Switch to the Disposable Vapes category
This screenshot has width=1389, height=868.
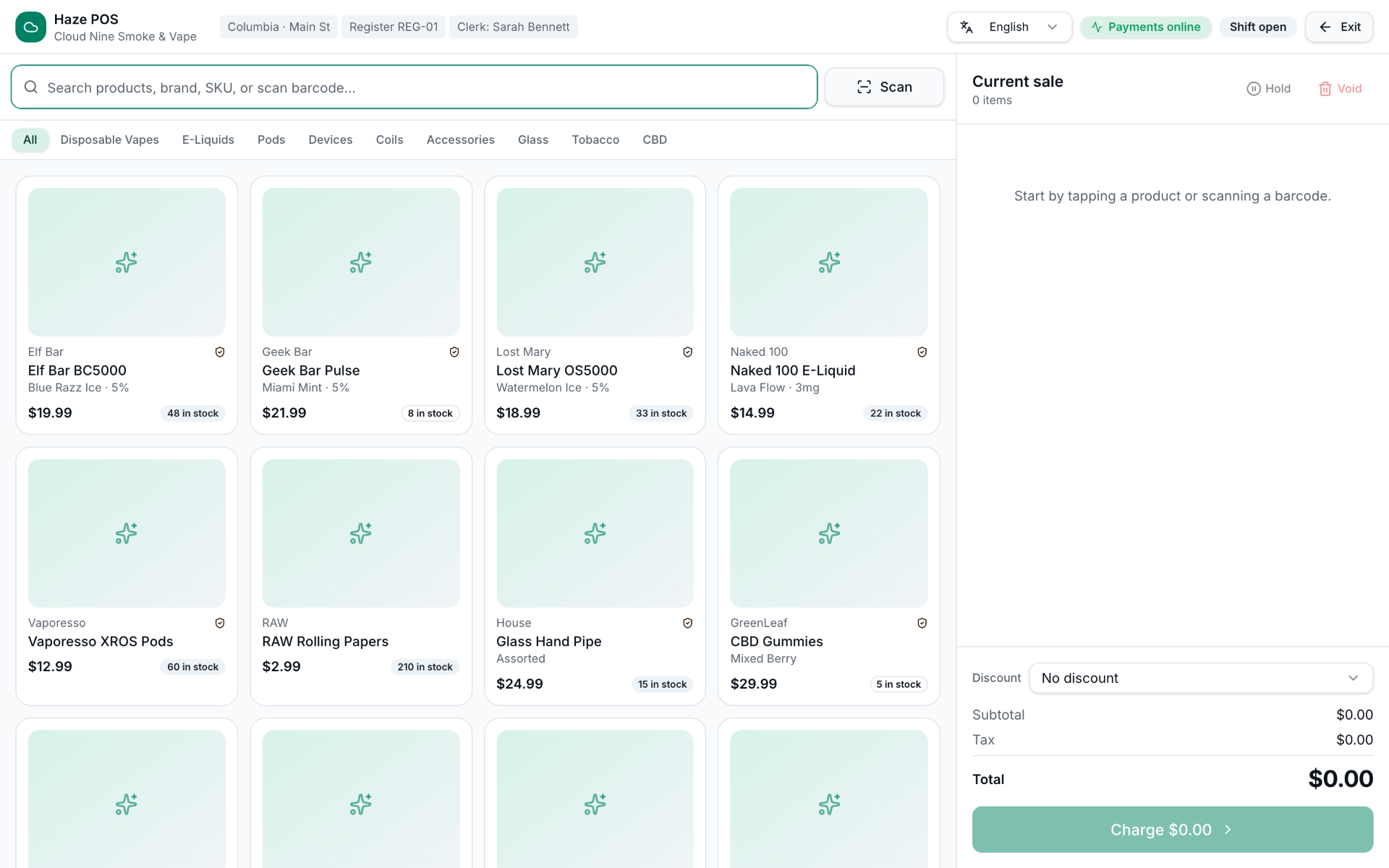tap(110, 140)
